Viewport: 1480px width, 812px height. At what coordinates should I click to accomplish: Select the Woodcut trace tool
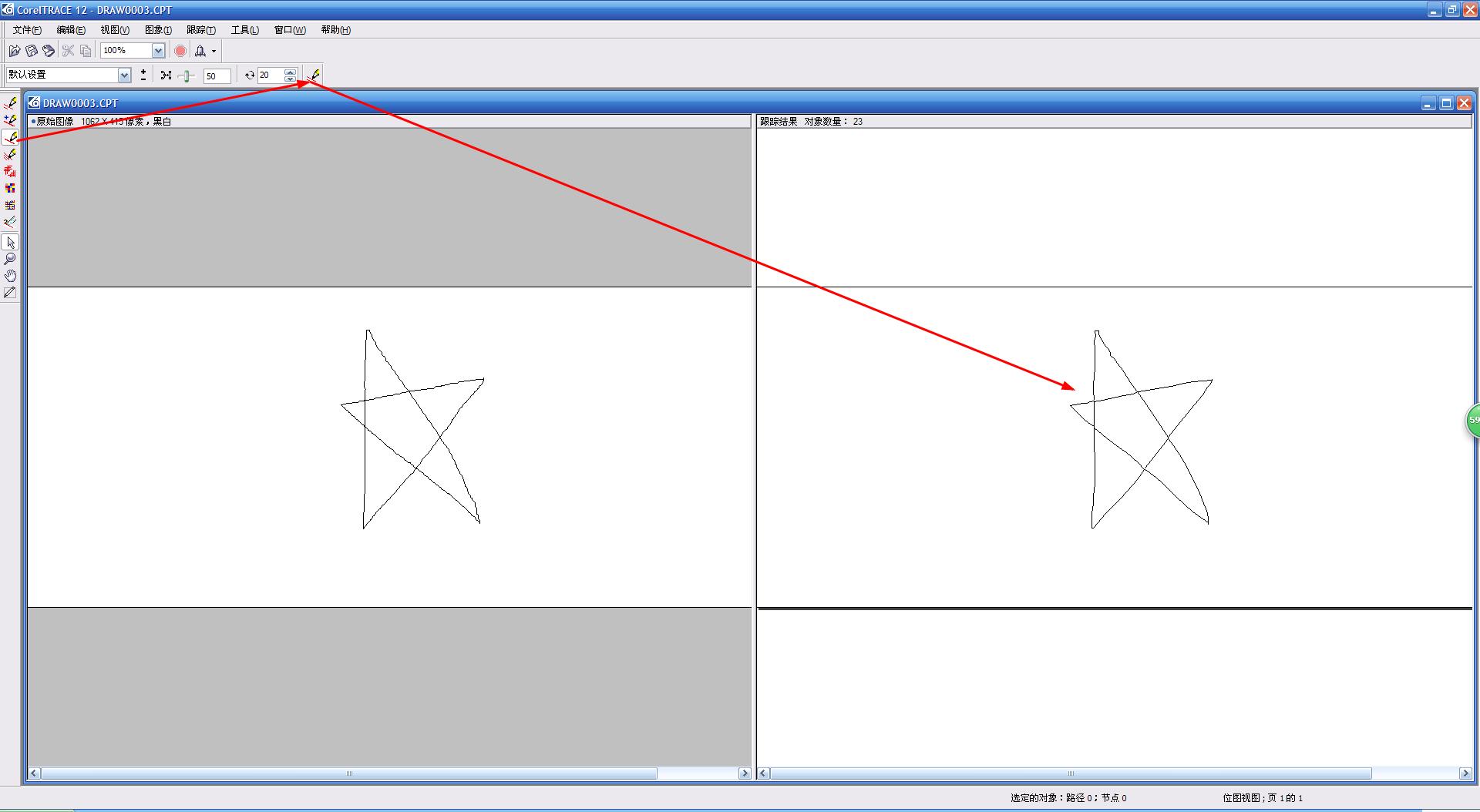(10, 172)
